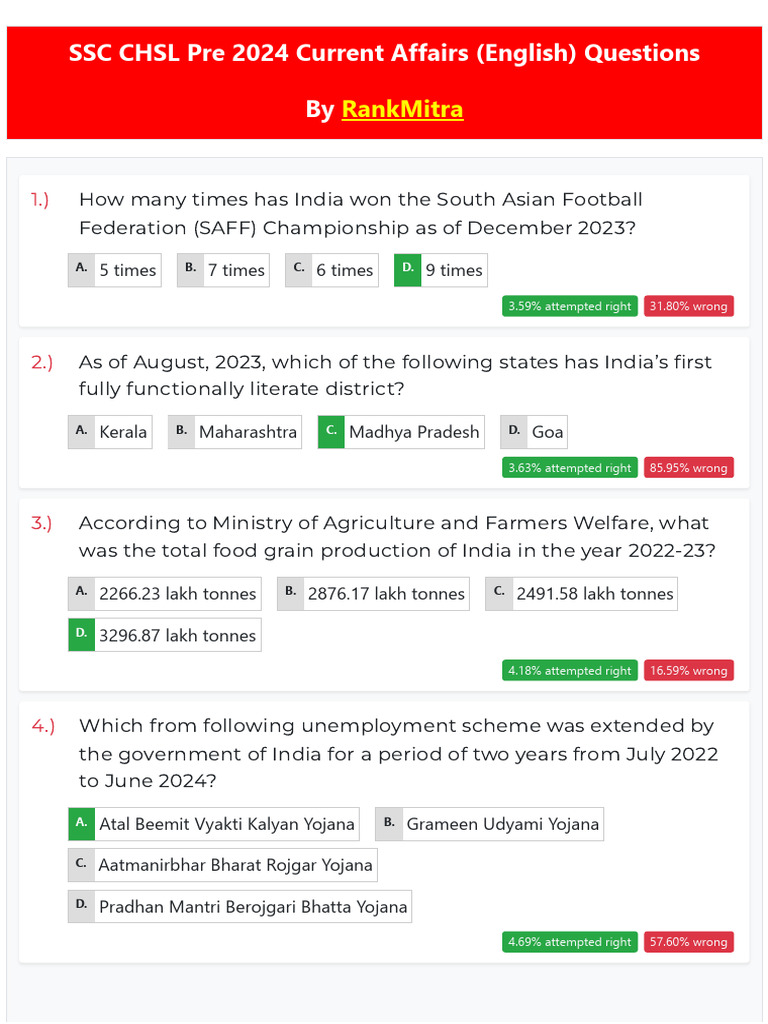
Task: Choose '2266.23 lakh tonnes' option
Action: (165, 594)
